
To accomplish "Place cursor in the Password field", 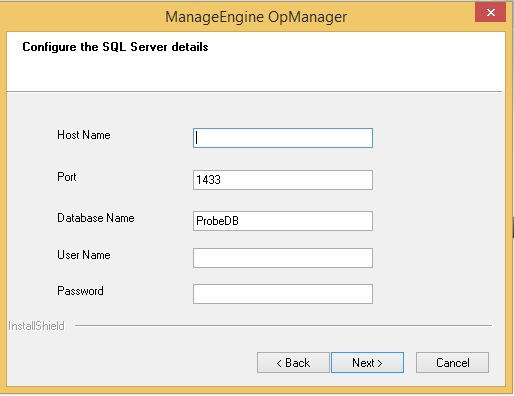I will pos(283,294).
